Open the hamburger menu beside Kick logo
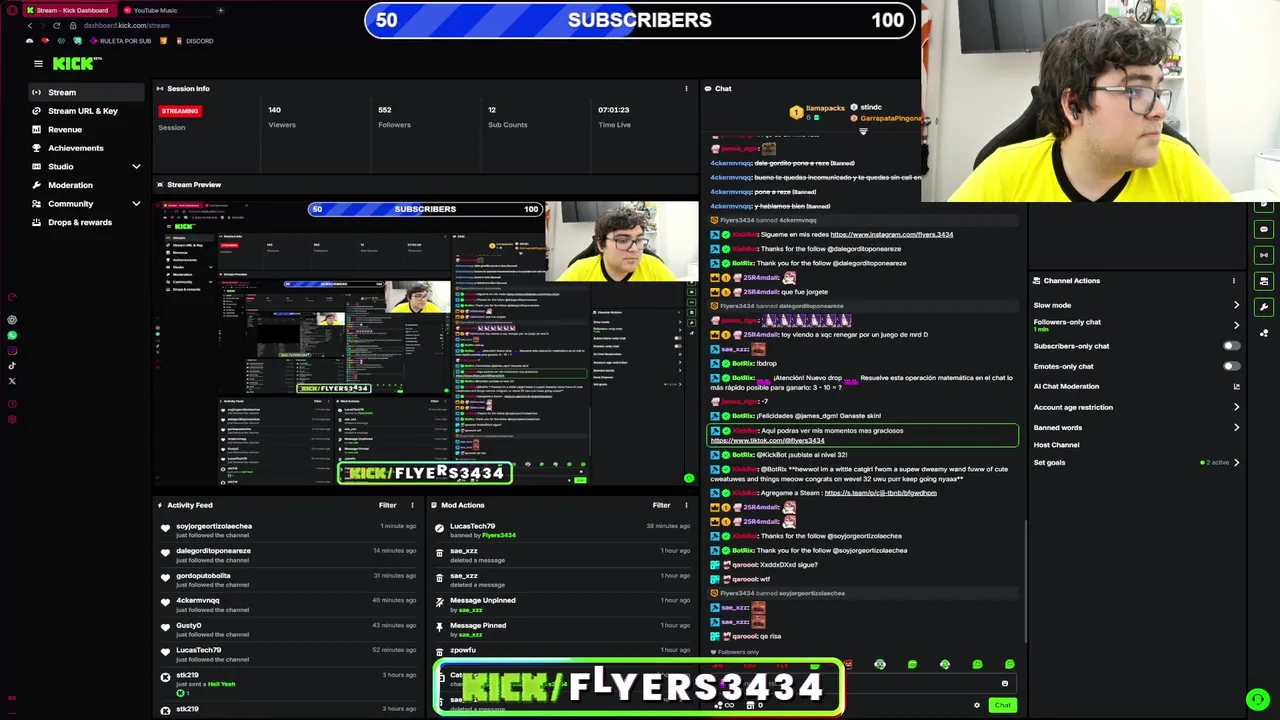Image resolution: width=1280 pixels, height=720 pixels. [x=38, y=63]
